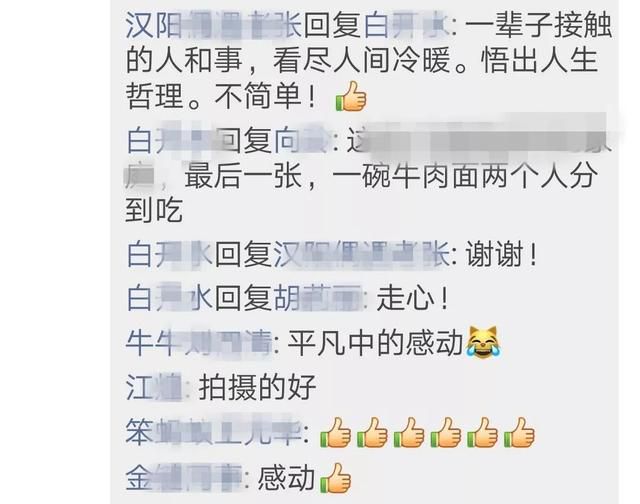
Task: Tap third thumbs-up in the six-emoji row
Action: 409,433
